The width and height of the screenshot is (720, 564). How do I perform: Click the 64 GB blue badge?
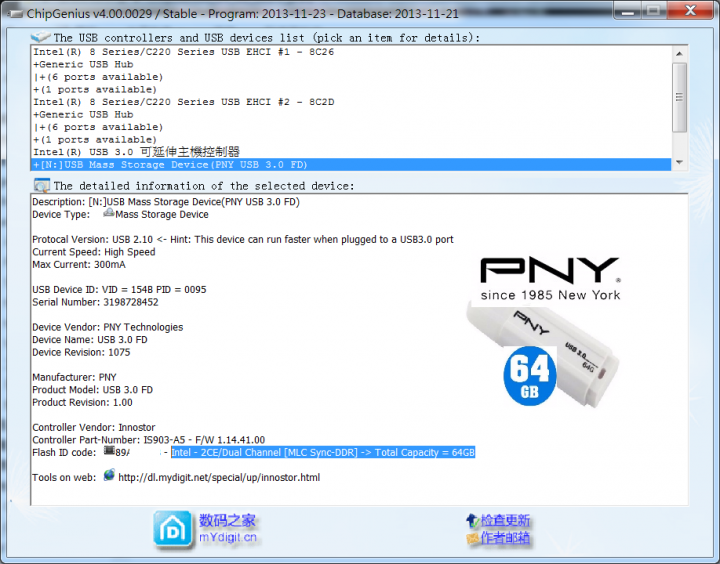point(530,376)
